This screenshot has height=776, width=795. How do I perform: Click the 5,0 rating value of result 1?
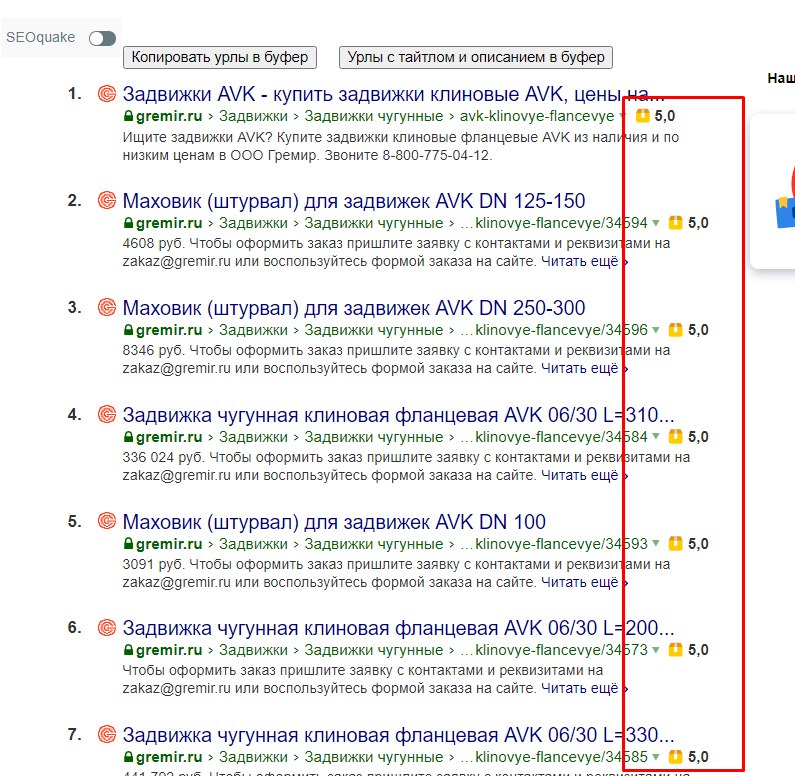665,116
